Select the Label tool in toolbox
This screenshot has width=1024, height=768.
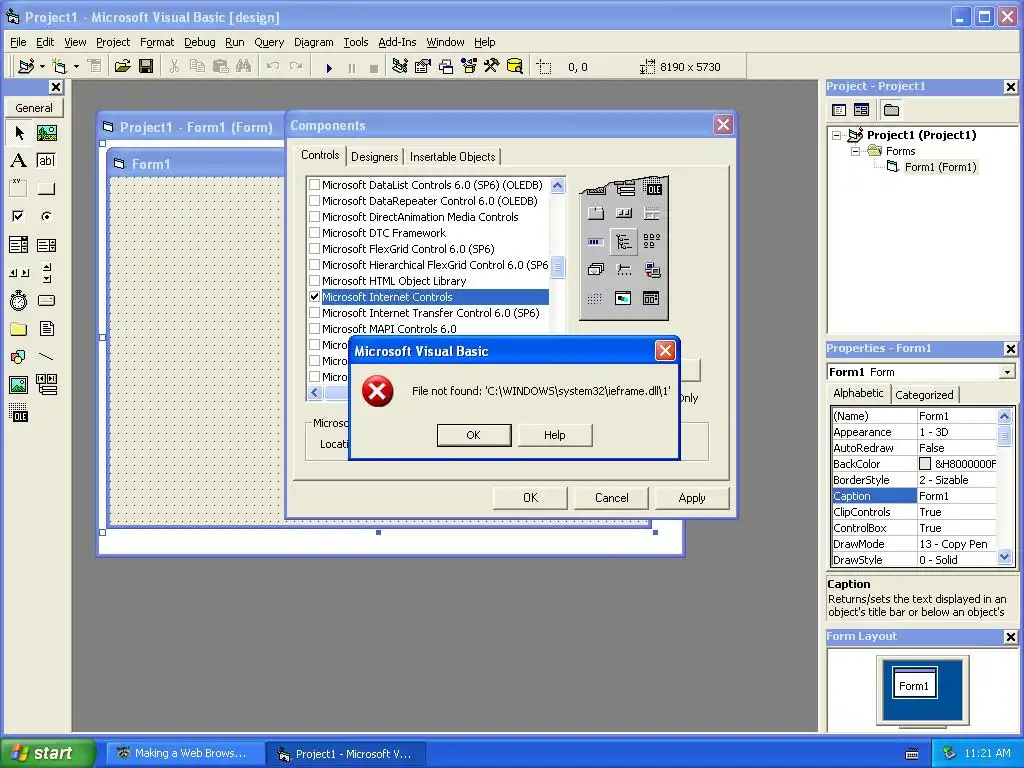point(19,161)
